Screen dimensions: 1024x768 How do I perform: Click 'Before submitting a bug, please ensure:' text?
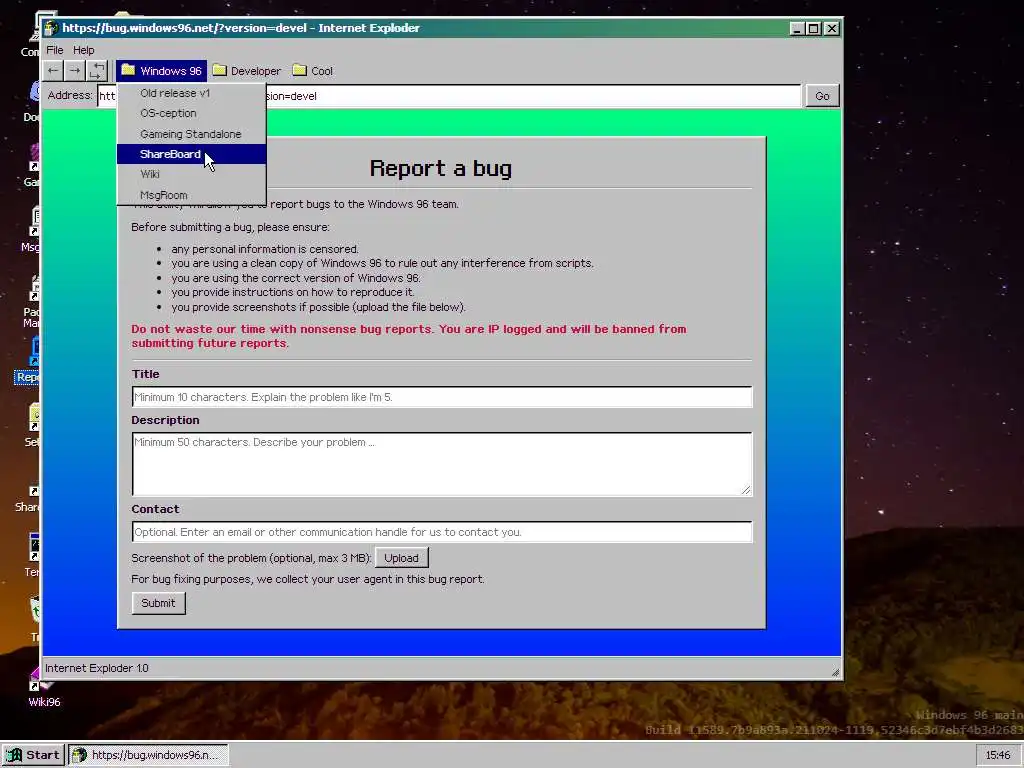pyautogui.click(x=231, y=227)
